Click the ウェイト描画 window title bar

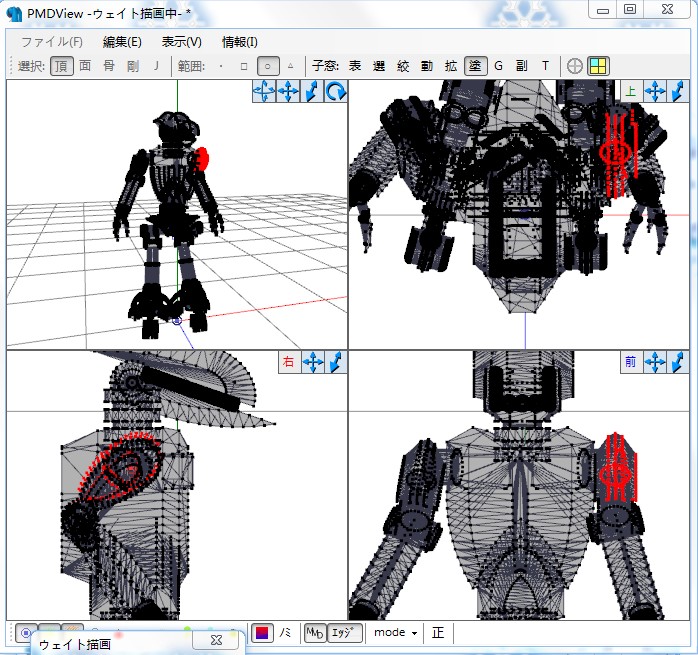pos(111,644)
